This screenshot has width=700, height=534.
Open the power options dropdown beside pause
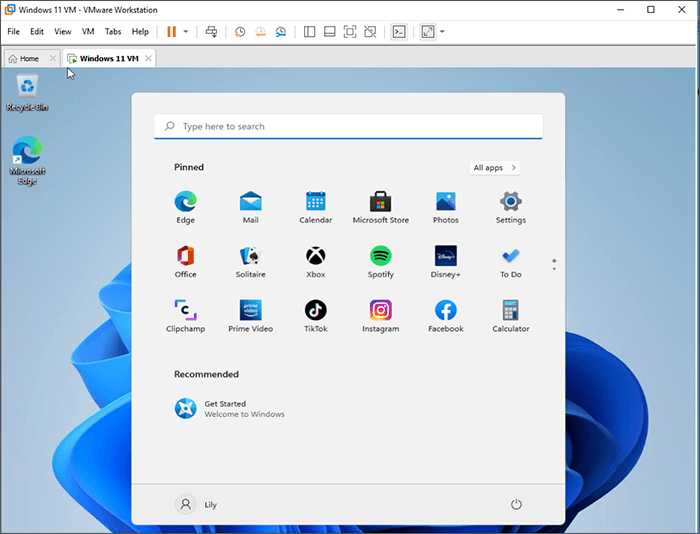185,32
